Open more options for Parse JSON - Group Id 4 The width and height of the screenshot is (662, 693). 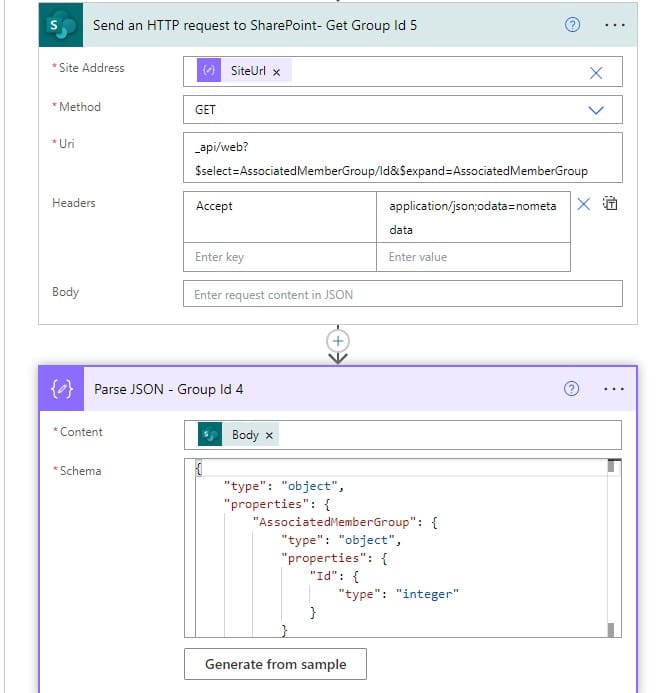pyautogui.click(x=613, y=389)
